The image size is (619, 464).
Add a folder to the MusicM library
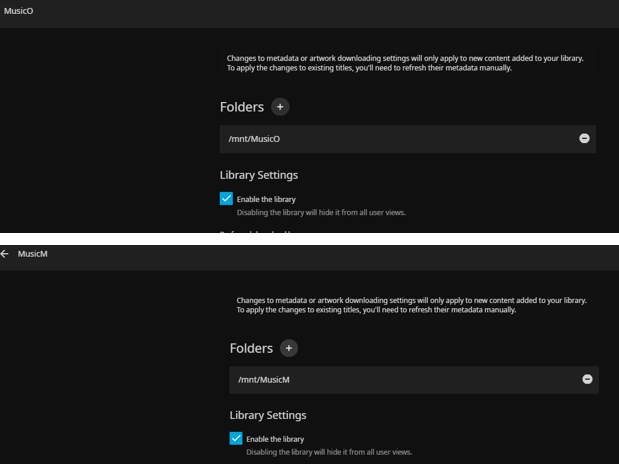tap(289, 348)
